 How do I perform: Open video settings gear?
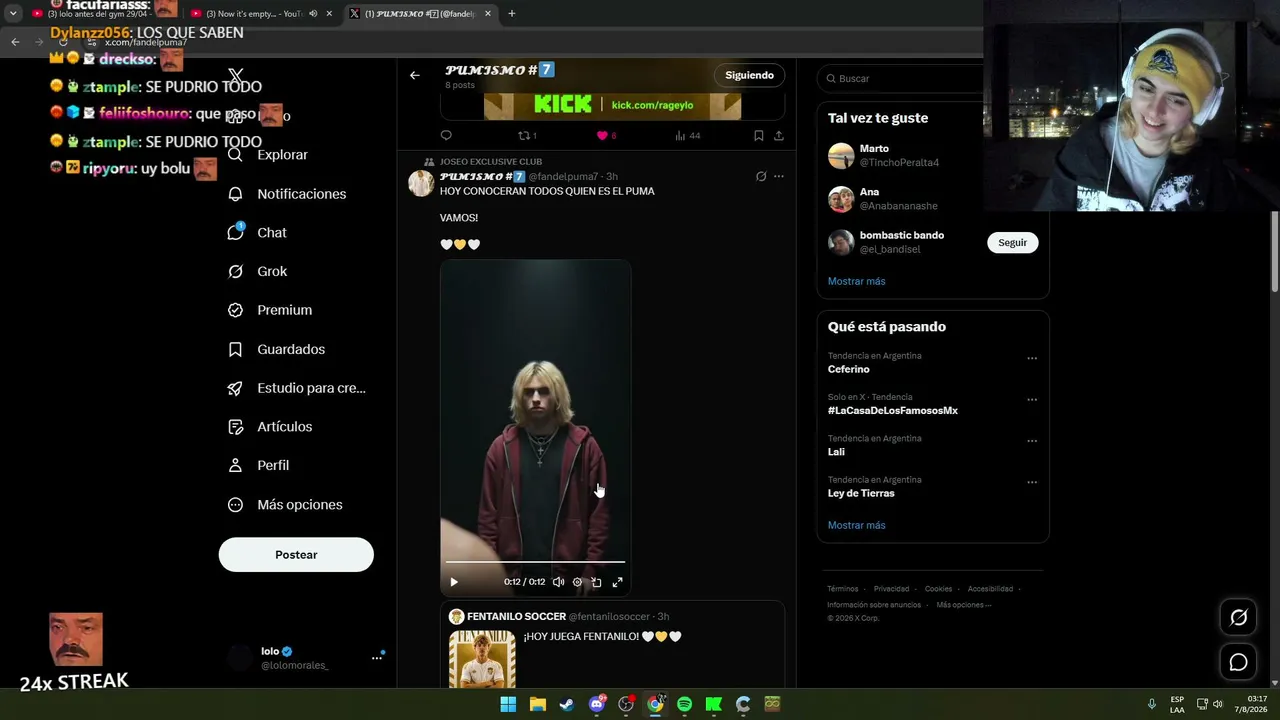(577, 582)
